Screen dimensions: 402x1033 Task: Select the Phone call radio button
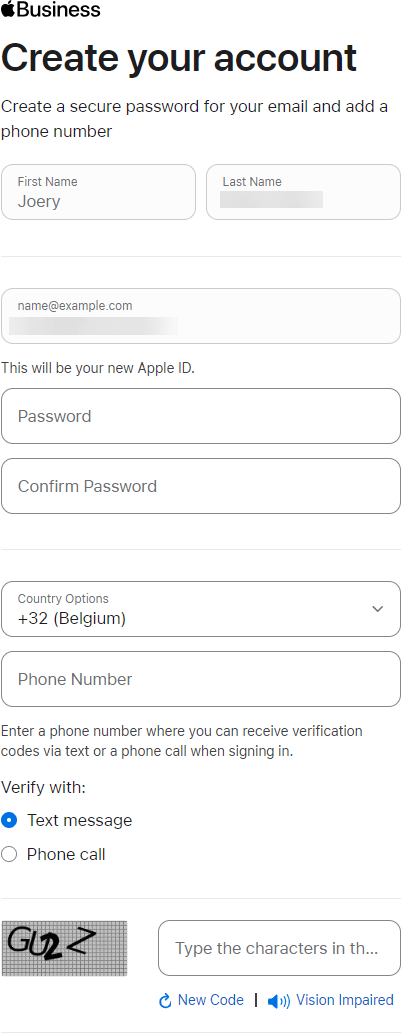(x=9, y=855)
